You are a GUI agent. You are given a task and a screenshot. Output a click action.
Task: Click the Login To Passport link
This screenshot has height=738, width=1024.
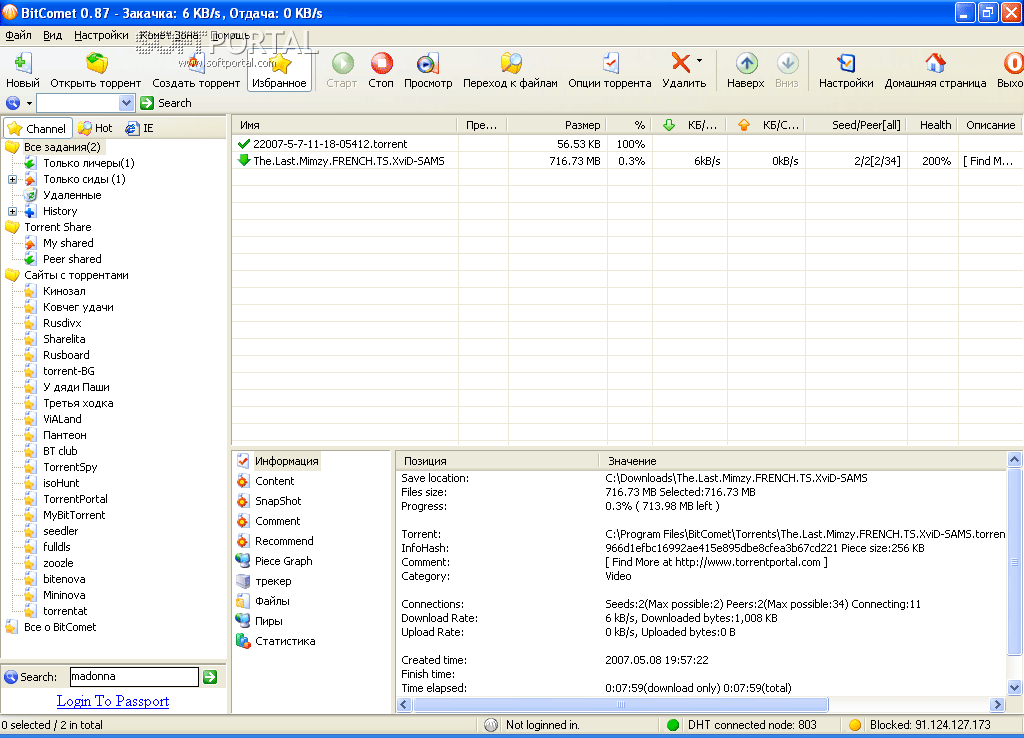pos(113,701)
